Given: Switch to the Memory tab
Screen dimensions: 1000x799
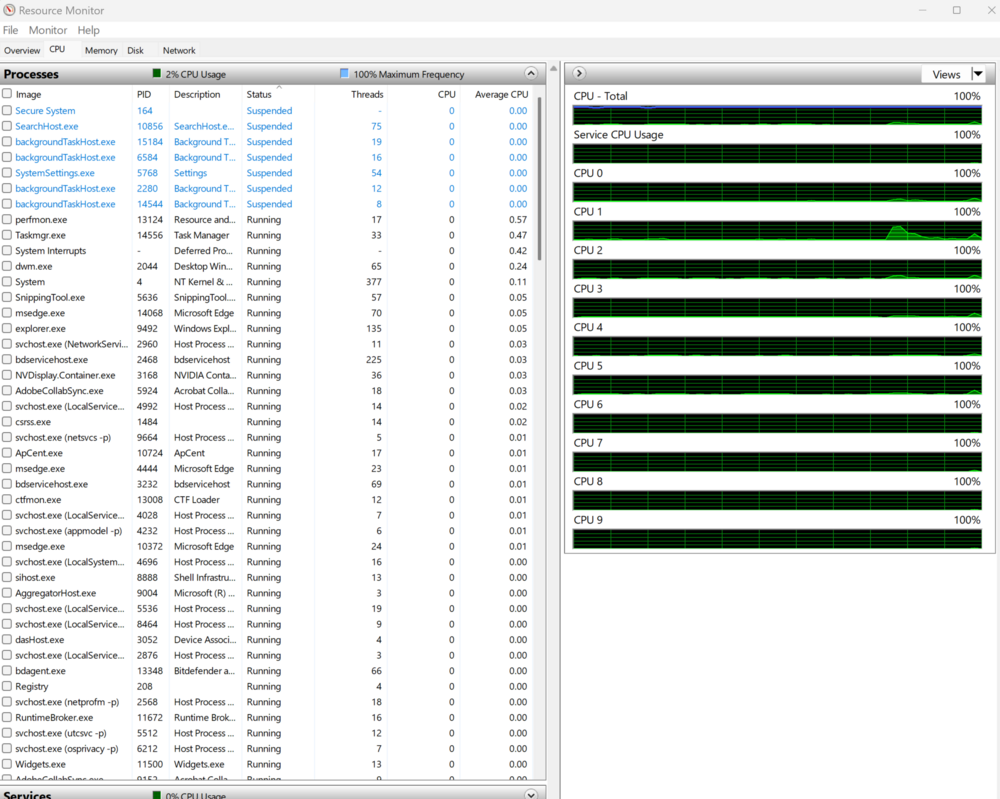Looking at the screenshot, I should point(101,50).
